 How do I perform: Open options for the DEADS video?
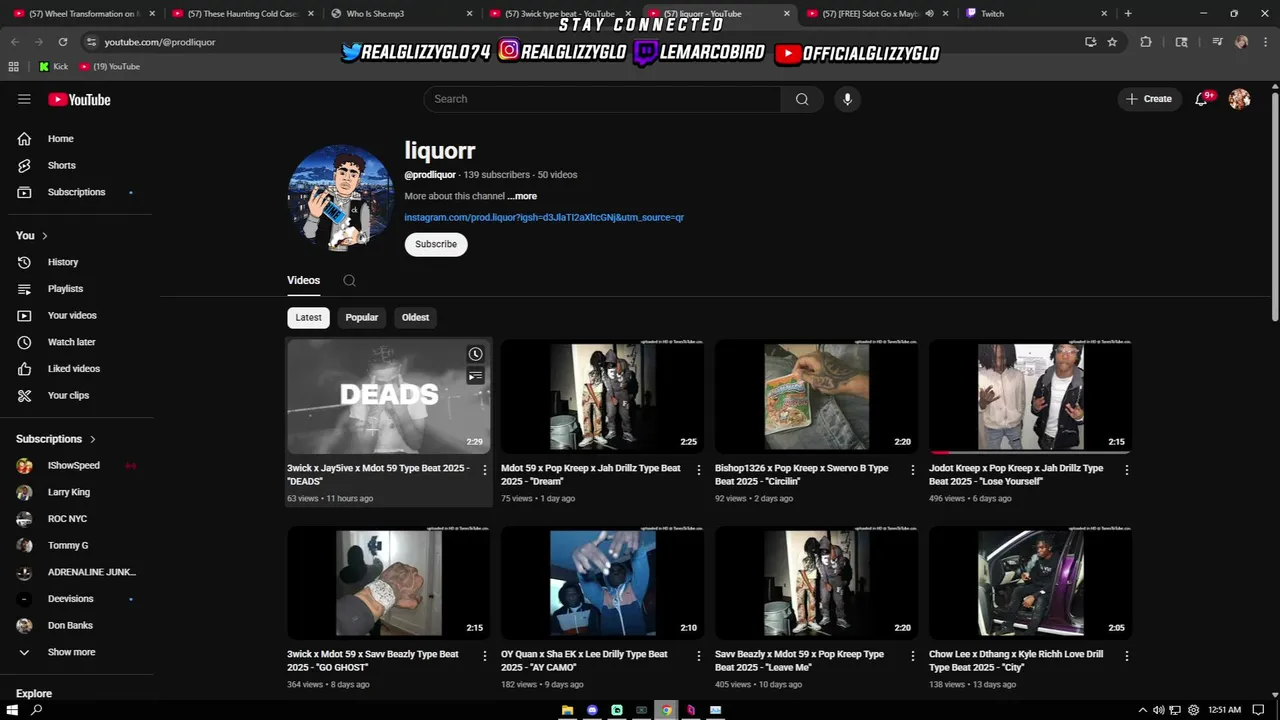pyautogui.click(x=485, y=470)
